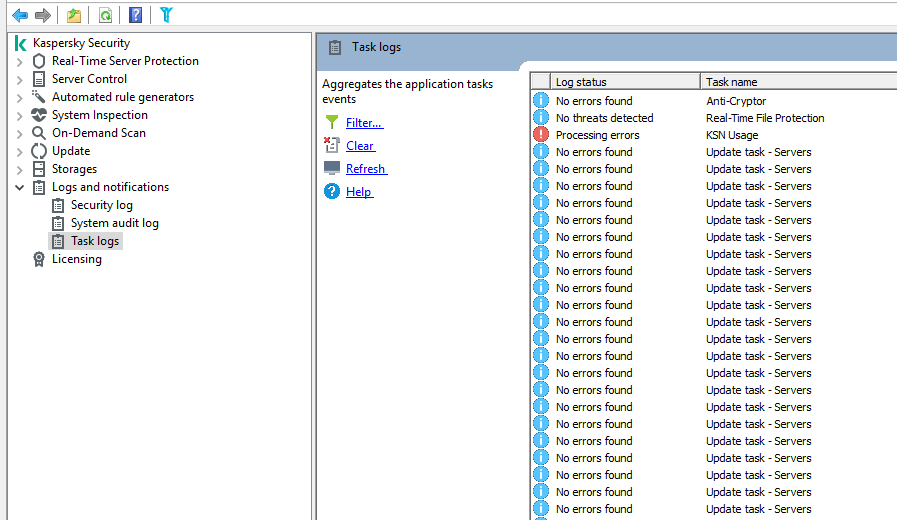The width and height of the screenshot is (897, 520).
Task: Expand the Storages node
Action: [19, 170]
